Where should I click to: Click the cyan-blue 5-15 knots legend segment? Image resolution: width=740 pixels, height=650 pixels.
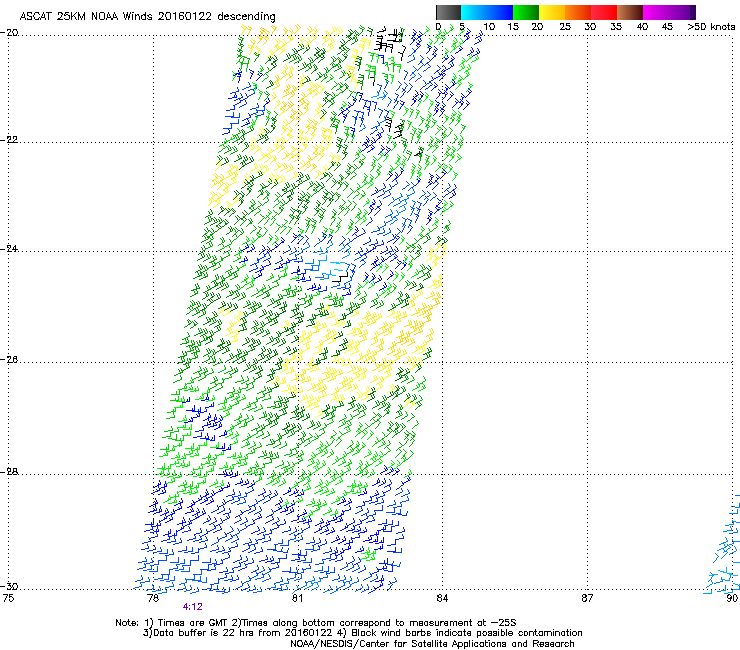click(487, 12)
